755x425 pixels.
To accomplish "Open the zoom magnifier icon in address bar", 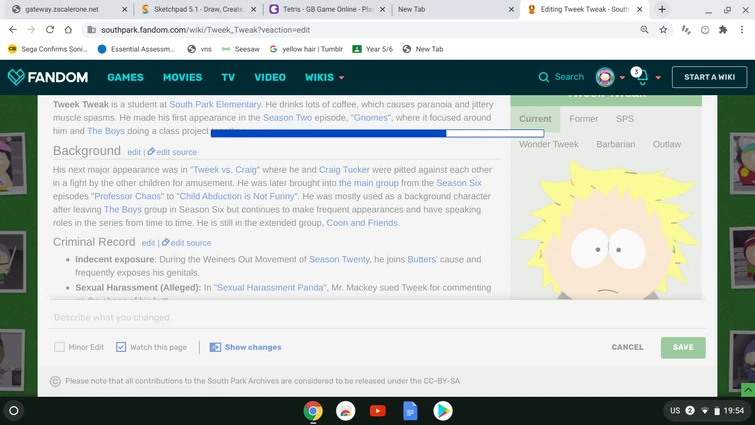I will point(644,30).
